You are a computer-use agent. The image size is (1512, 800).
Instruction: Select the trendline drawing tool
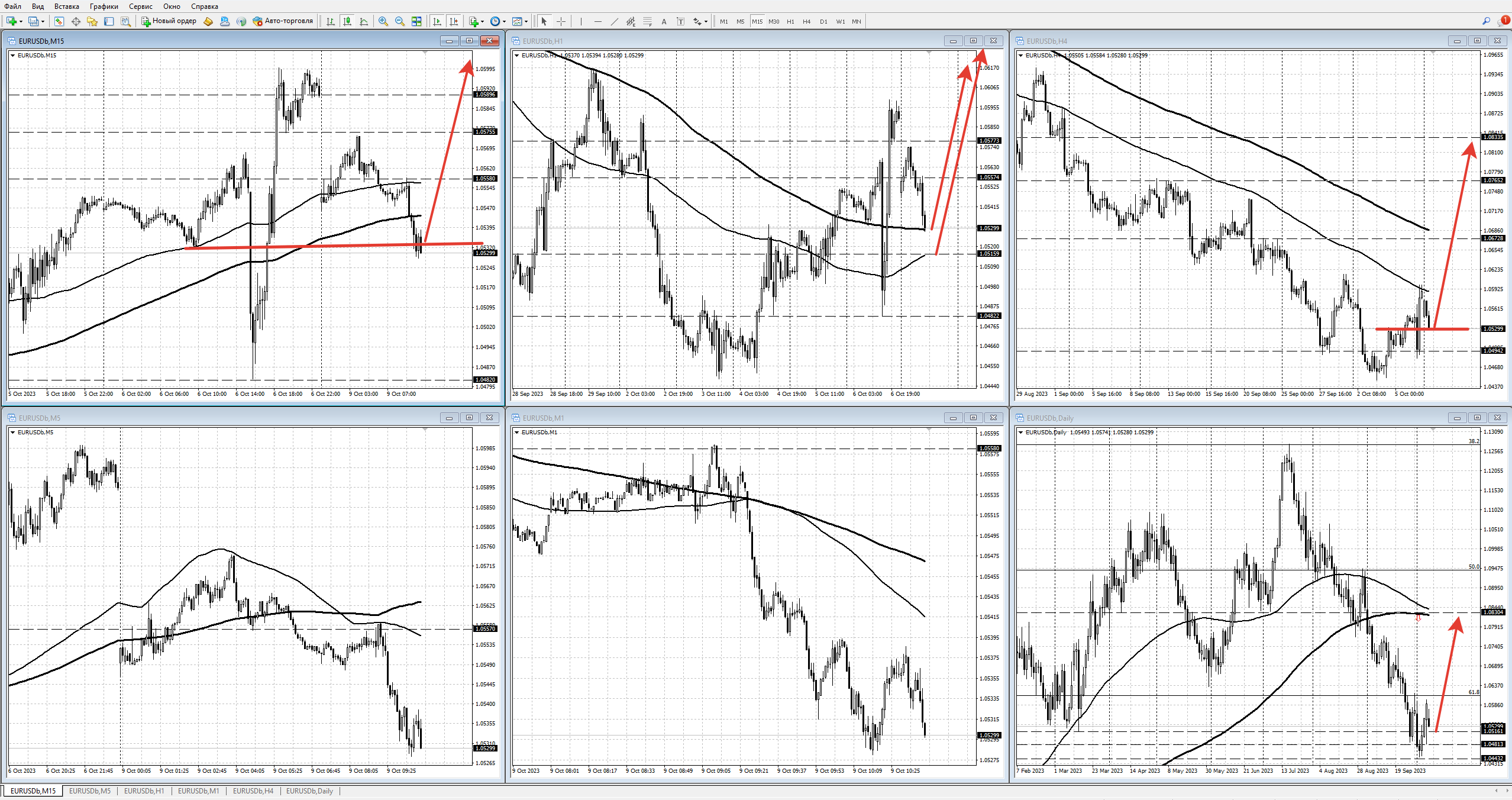point(615,21)
